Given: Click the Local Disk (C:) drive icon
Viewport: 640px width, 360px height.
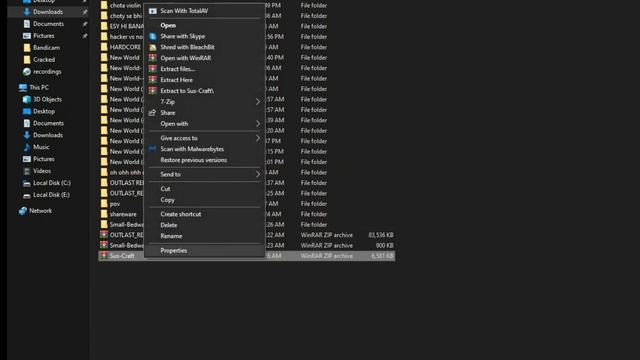Looking at the screenshot, I should [x=27, y=183].
